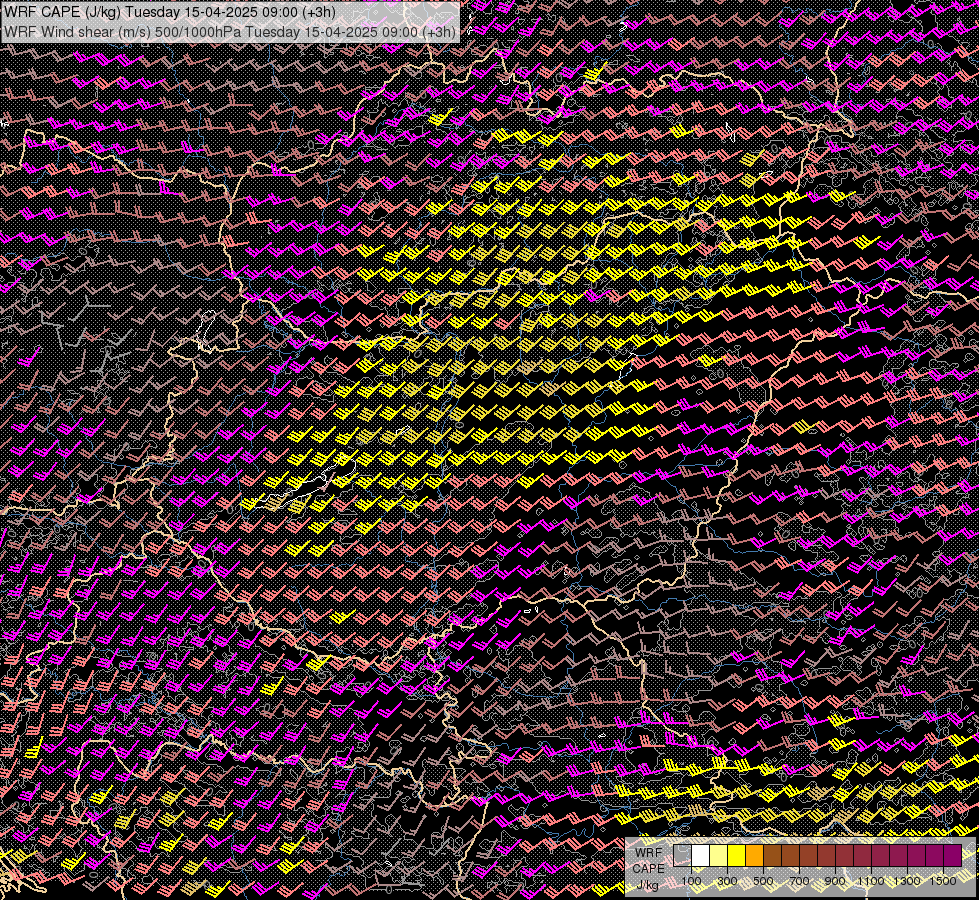Viewport: 979px width, 900px height.
Task: Click the legend value 900
Action: pyautogui.click(x=835, y=881)
